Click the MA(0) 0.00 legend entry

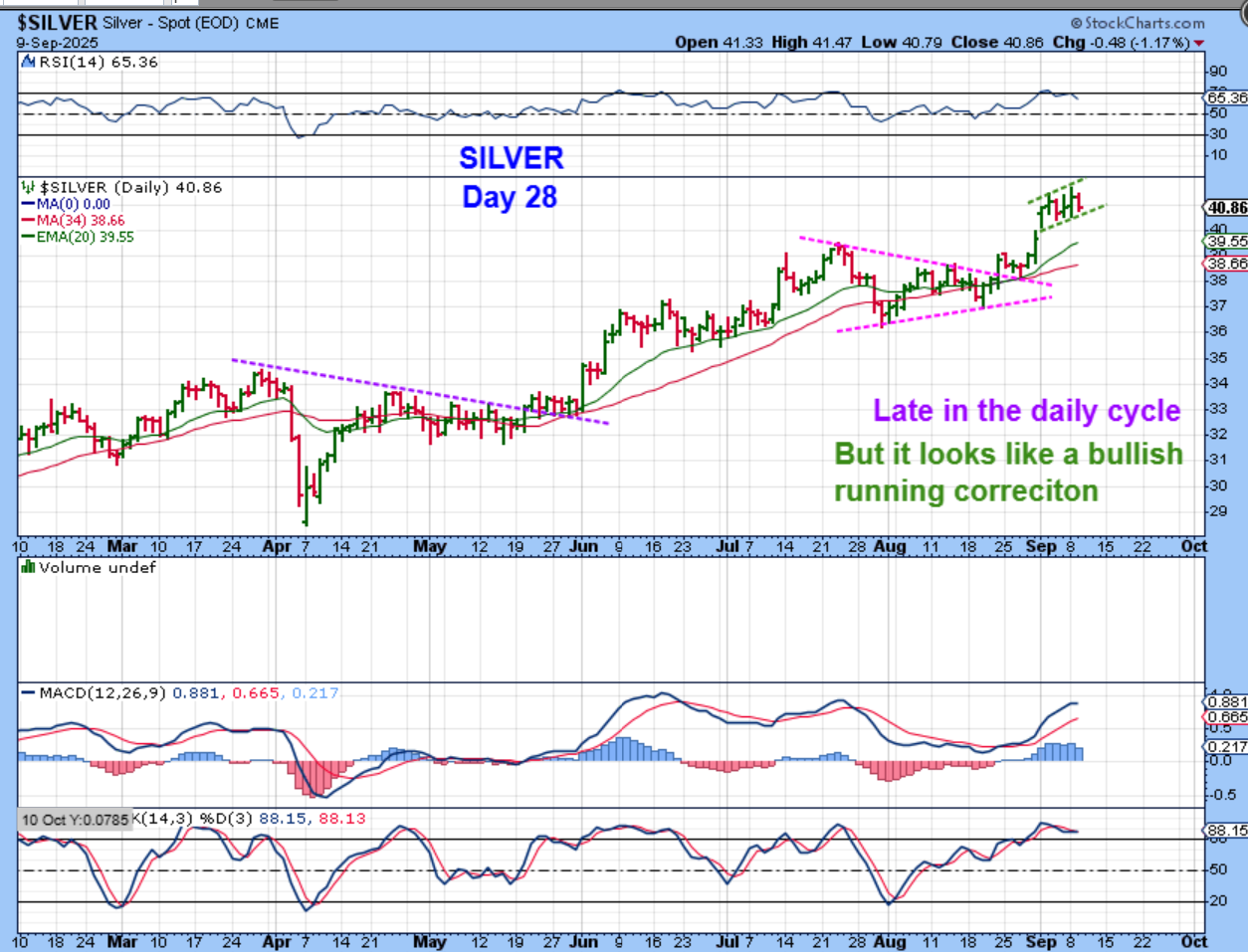click(74, 204)
